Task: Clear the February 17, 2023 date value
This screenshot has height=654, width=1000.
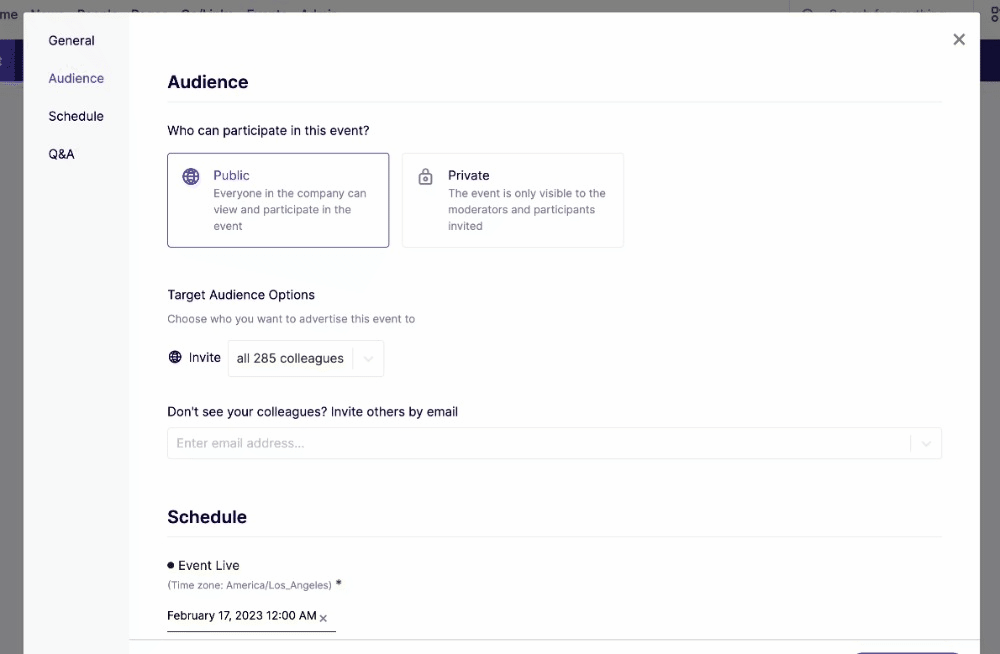Action: [x=323, y=618]
